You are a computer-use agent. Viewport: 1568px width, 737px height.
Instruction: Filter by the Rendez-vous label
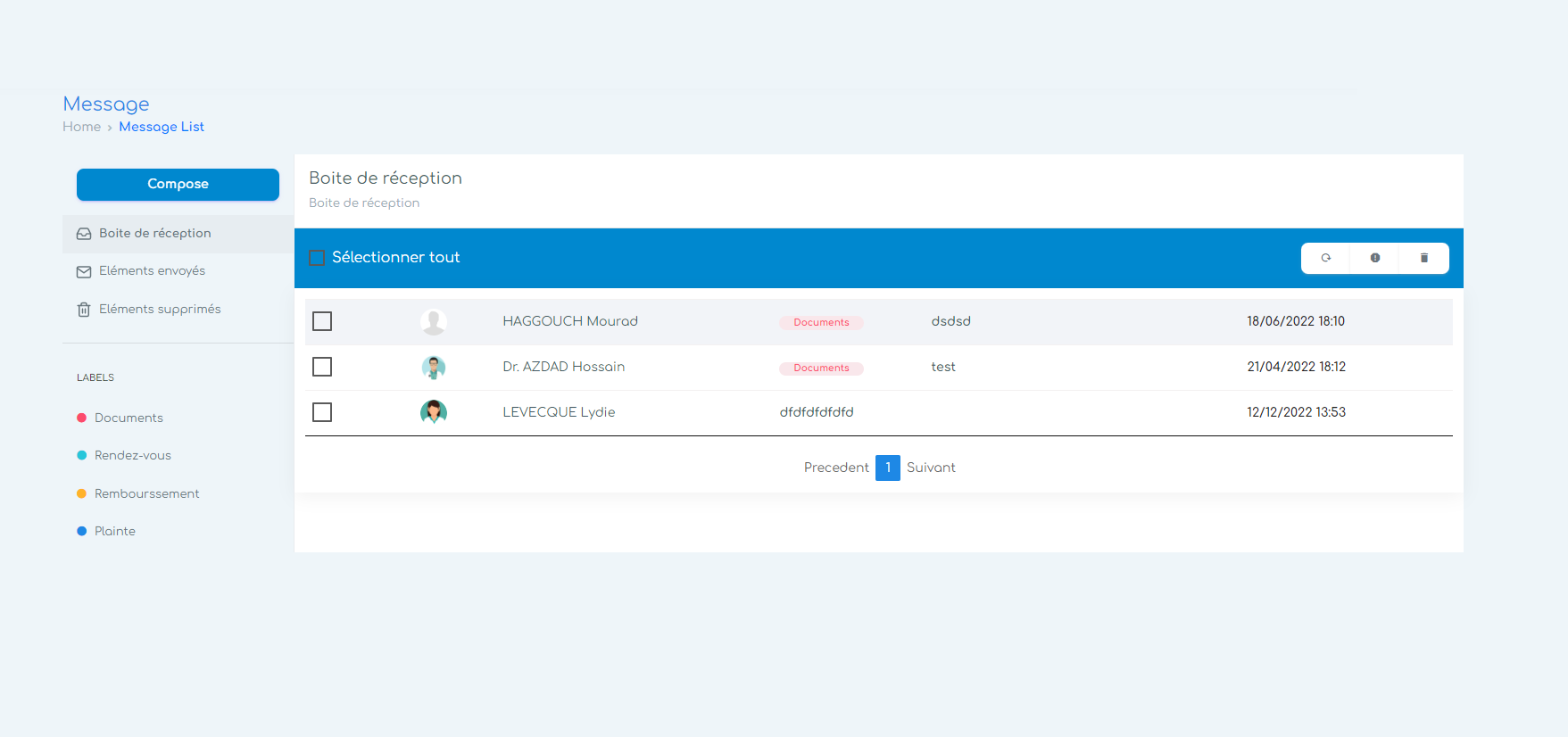tap(132, 455)
